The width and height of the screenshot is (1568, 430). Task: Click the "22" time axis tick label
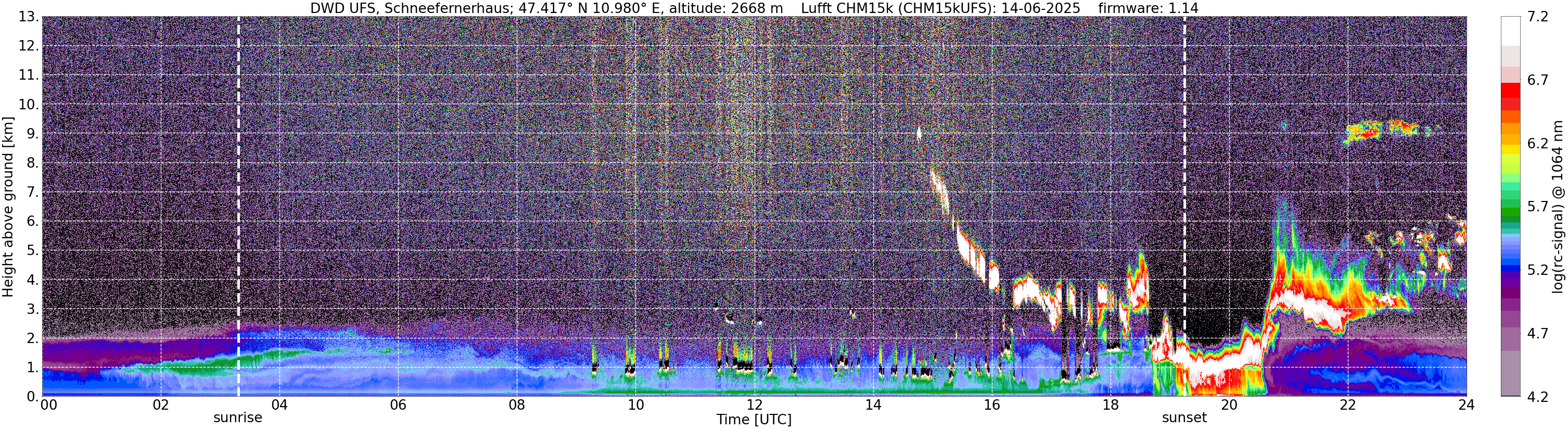coord(1348,406)
